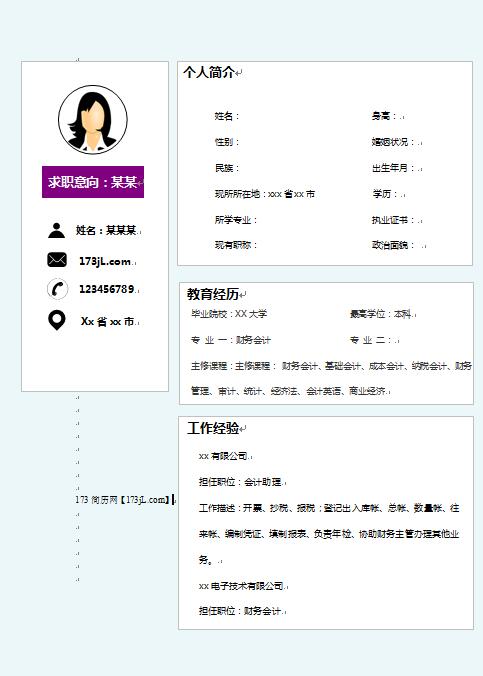Click the 政治面貌: field label
This screenshot has width=483, height=676.
coord(393,245)
